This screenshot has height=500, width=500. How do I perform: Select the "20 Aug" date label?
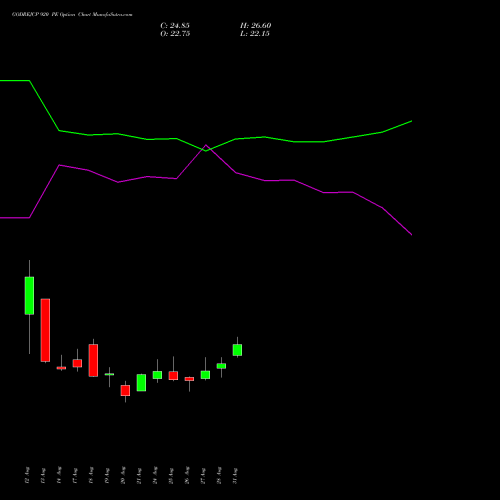point(123,475)
